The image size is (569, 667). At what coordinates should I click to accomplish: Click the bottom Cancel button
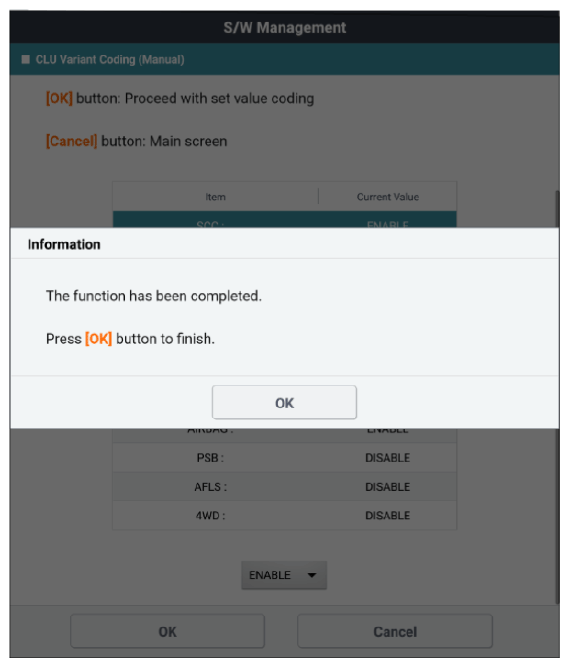click(395, 631)
